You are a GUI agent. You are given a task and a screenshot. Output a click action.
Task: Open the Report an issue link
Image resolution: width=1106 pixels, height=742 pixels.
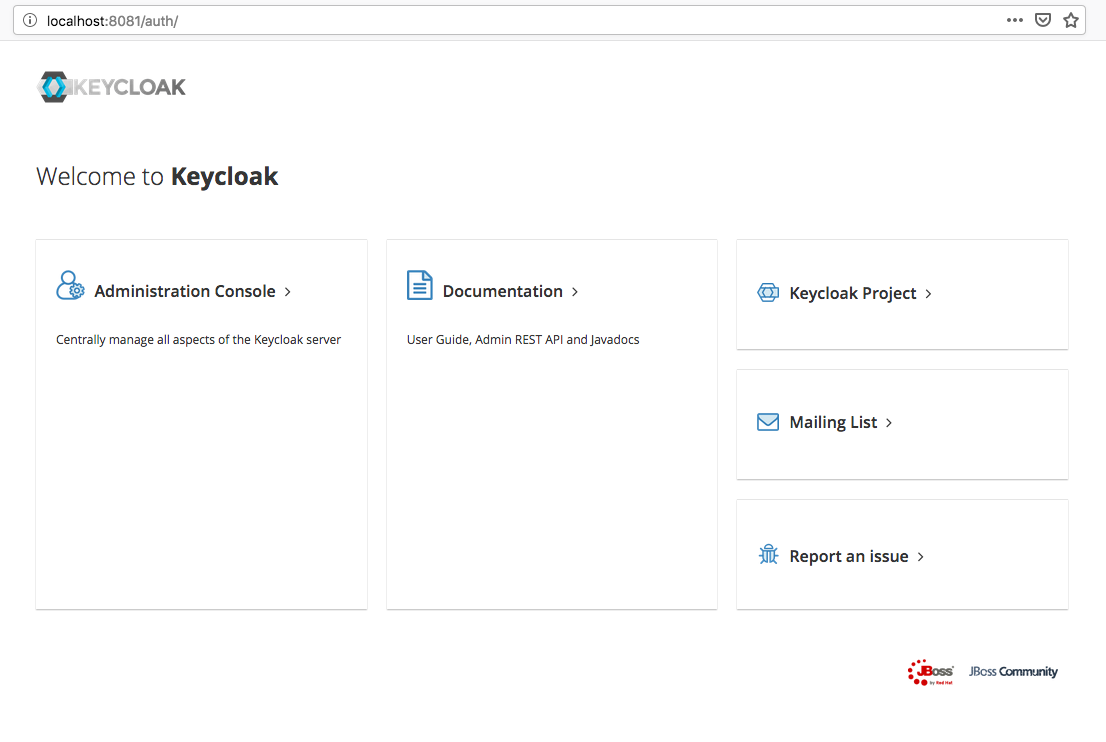(x=849, y=556)
